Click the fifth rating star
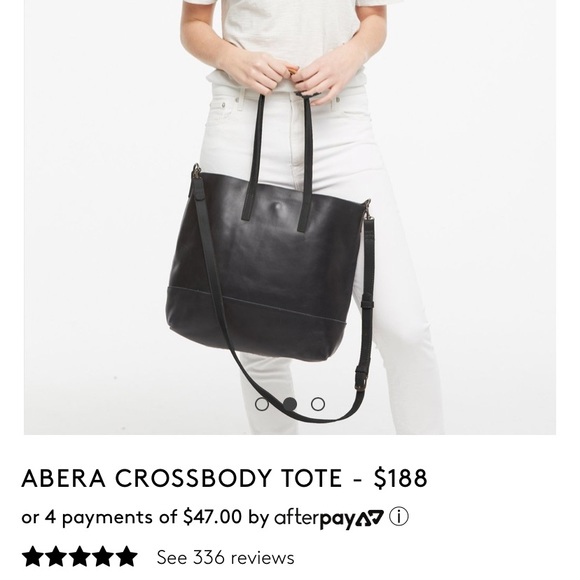Screen dimensions: 580x580 click(127, 556)
